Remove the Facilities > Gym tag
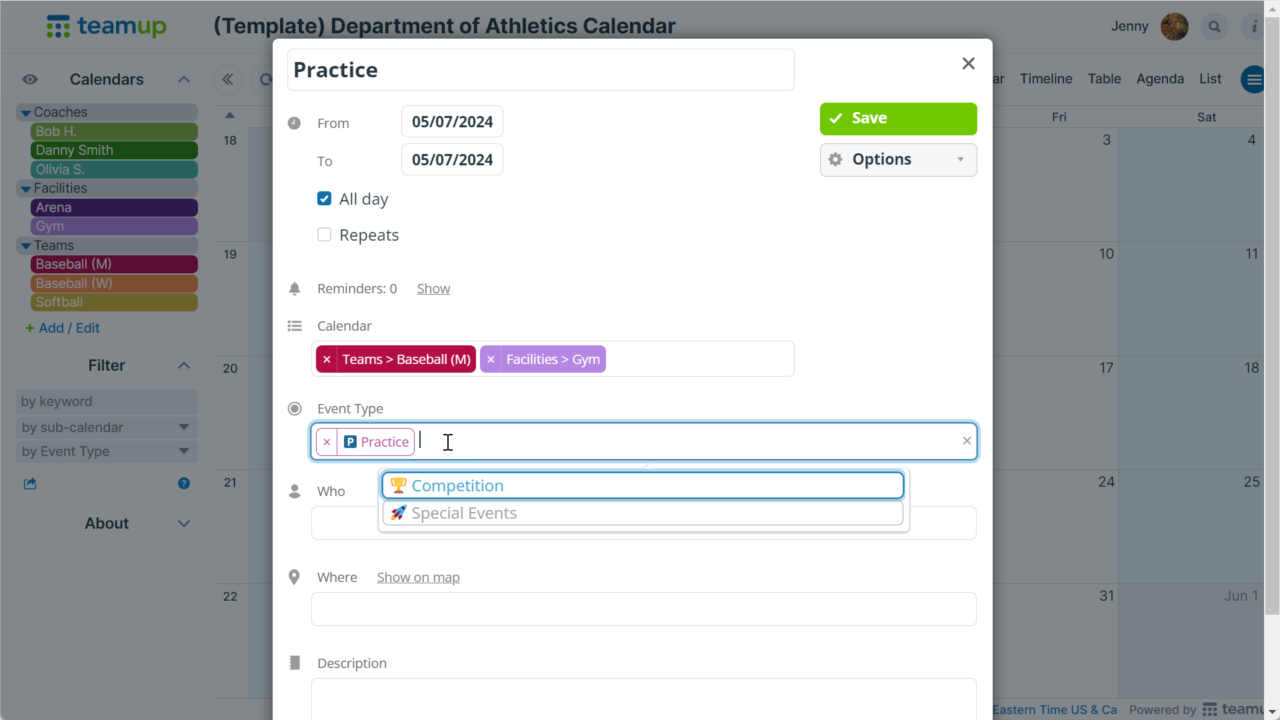 pyautogui.click(x=490, y=359)
